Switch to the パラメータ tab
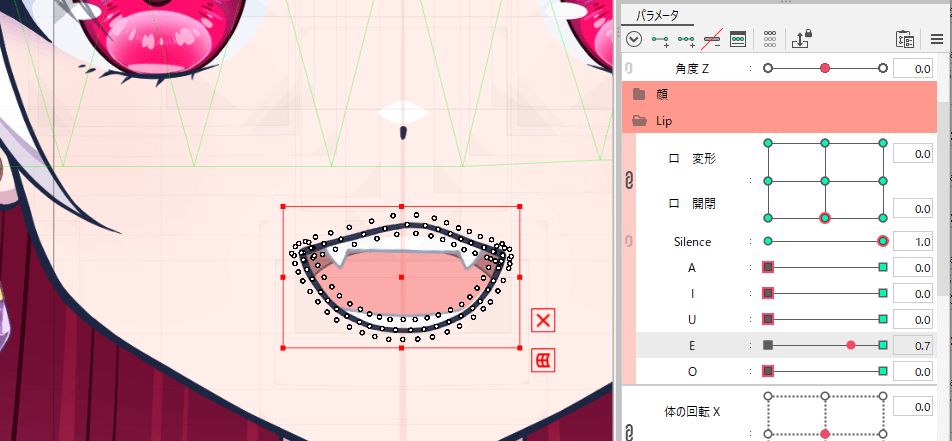 click(658, 13)
